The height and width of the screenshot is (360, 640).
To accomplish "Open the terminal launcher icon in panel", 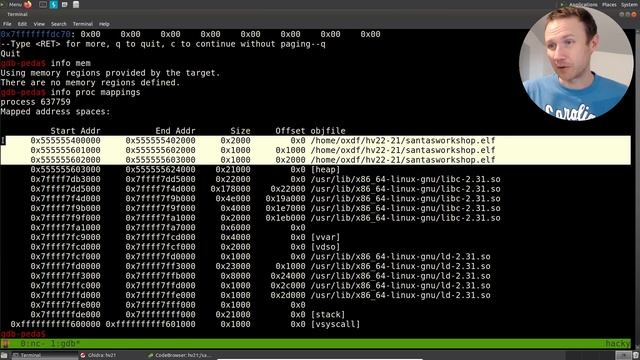I will tap(43, 4).
